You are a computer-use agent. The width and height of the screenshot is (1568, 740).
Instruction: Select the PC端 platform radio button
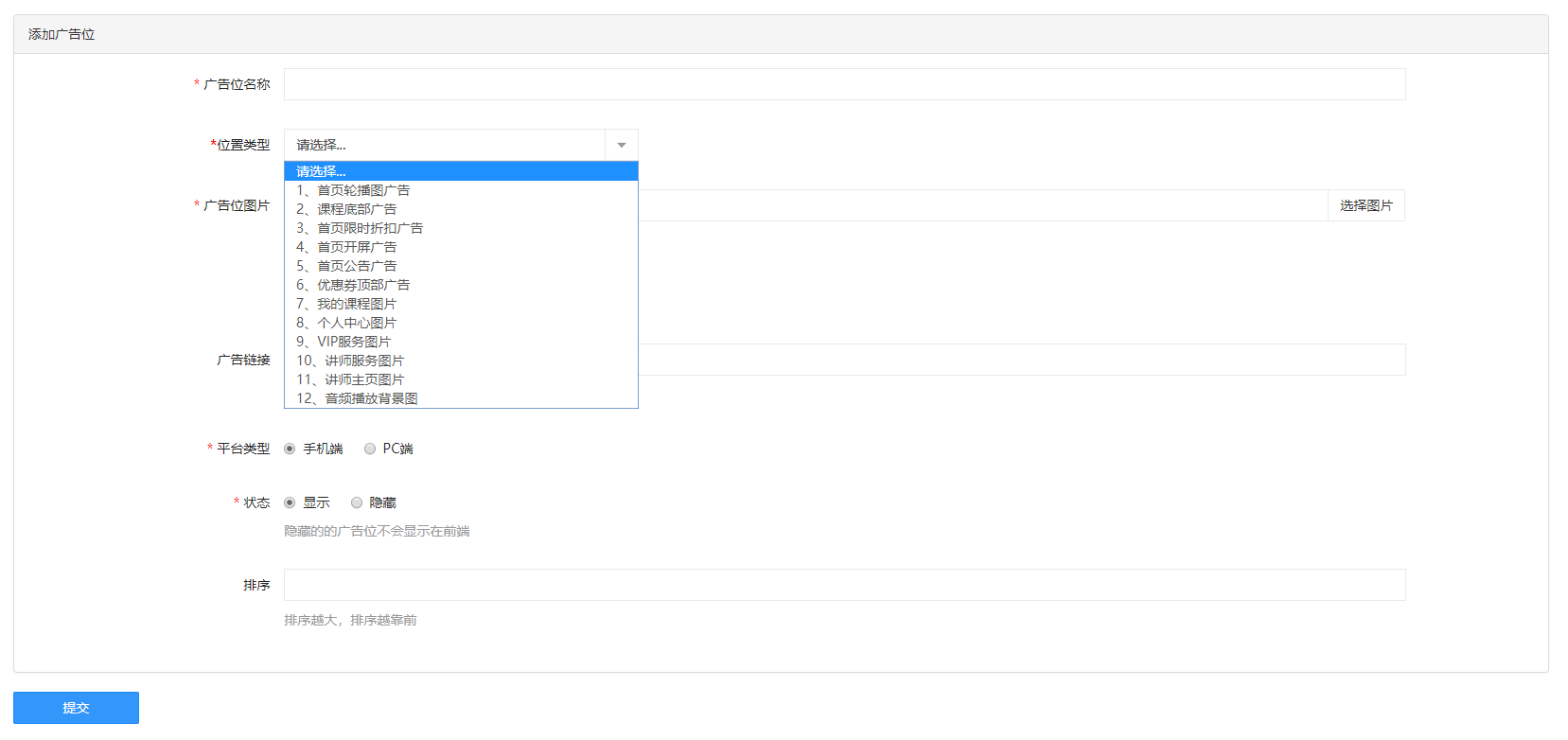[x=370, y=449]
